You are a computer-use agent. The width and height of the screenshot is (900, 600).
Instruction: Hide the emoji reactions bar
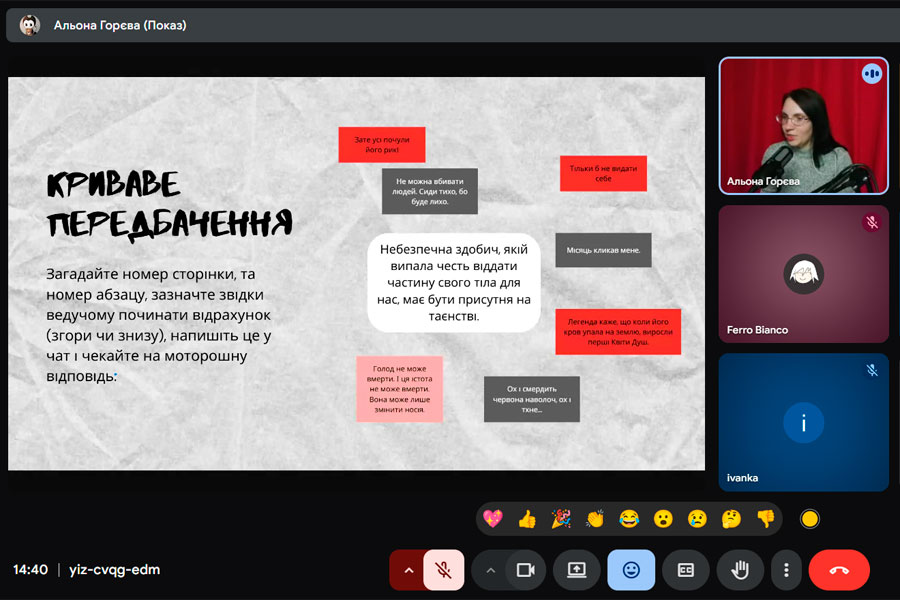coord(631,570)
